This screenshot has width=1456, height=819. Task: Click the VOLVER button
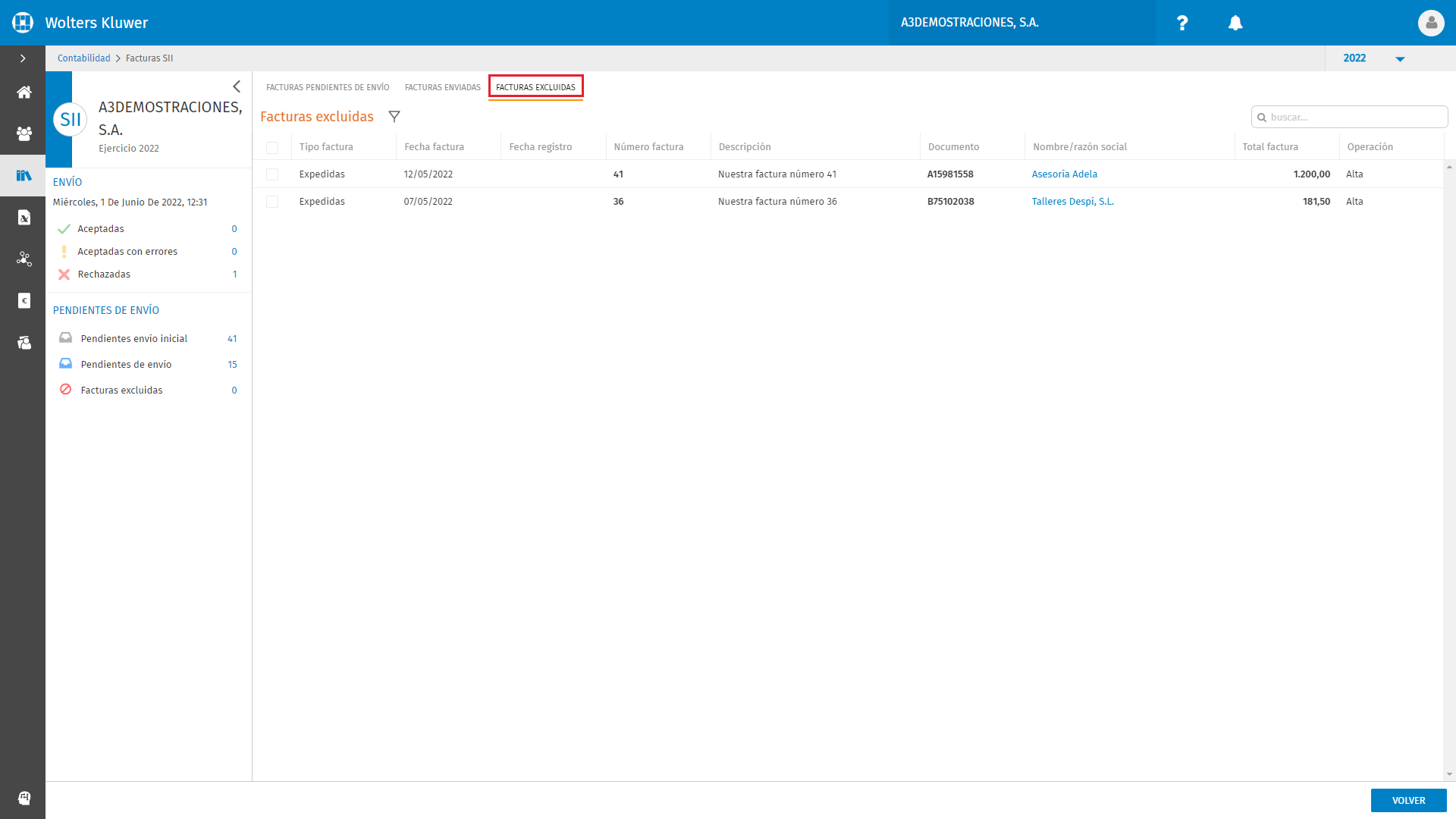pyautogui.click(x=1408, y=801)
